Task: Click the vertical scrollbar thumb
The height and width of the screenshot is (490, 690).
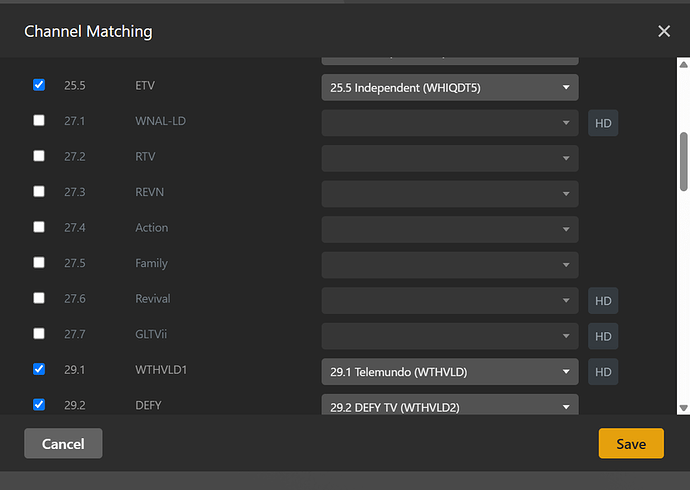Action: pyautogui.click(x=683, y=160)
